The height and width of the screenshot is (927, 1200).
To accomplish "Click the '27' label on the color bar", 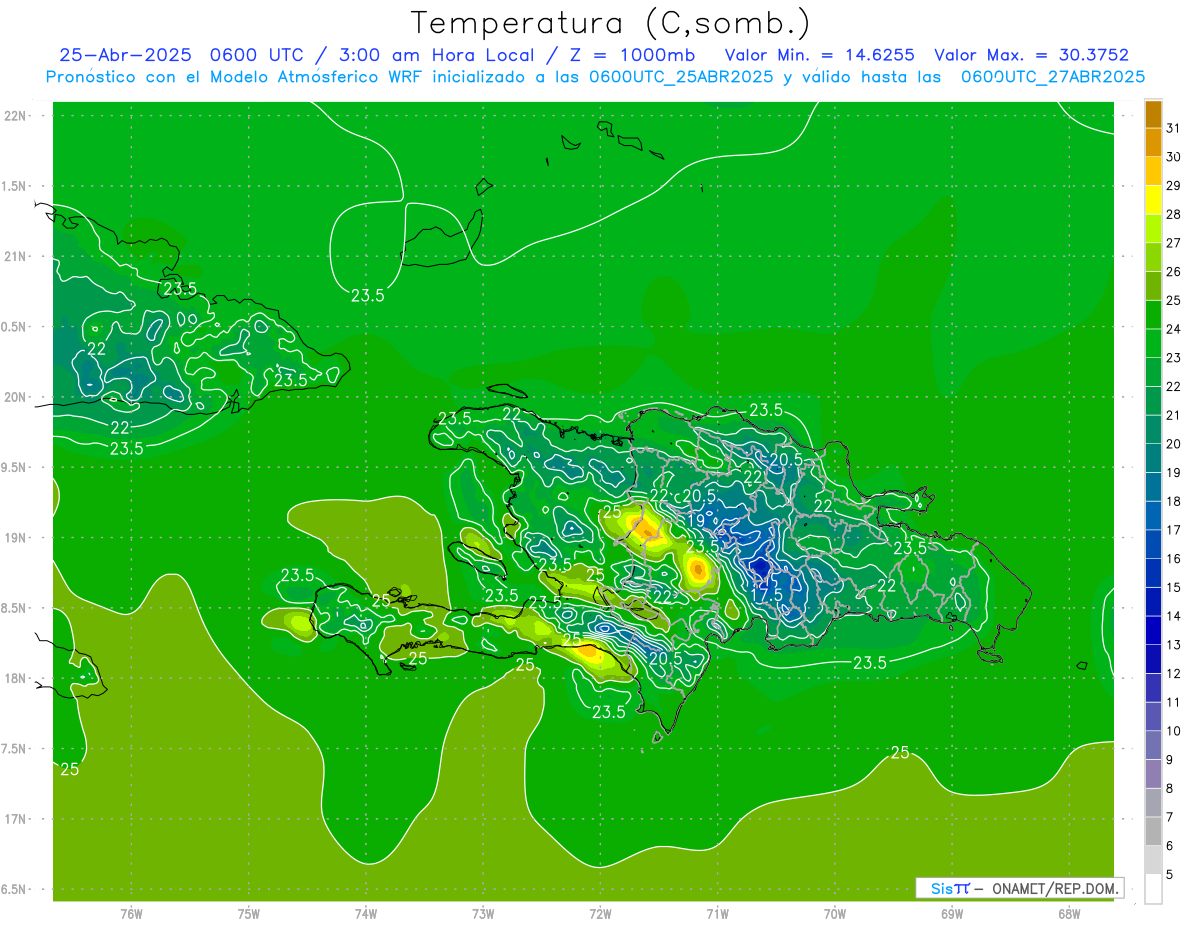I will pos(1173,243).
